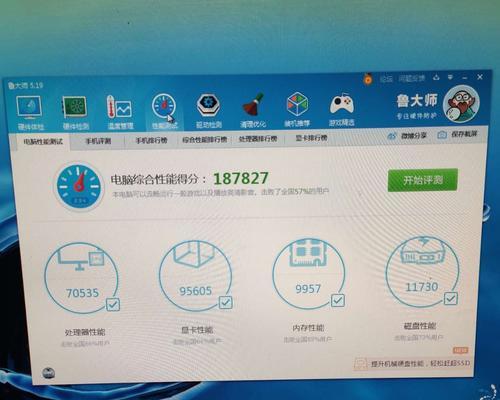Click the 保存截屏 save screenshot link

pos(458,134)
